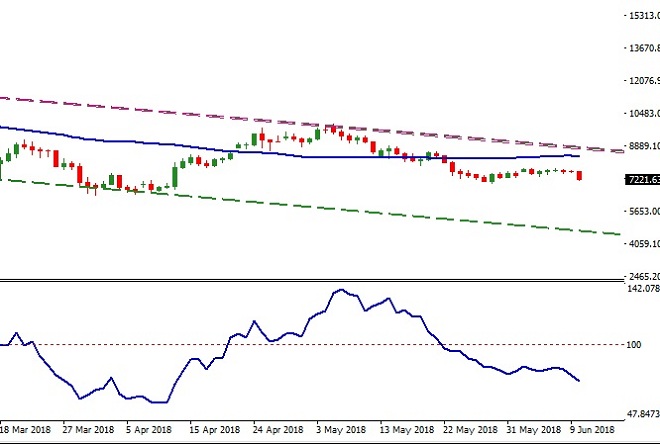Click the 31 May 2018 date label

(x=533, y=430)
